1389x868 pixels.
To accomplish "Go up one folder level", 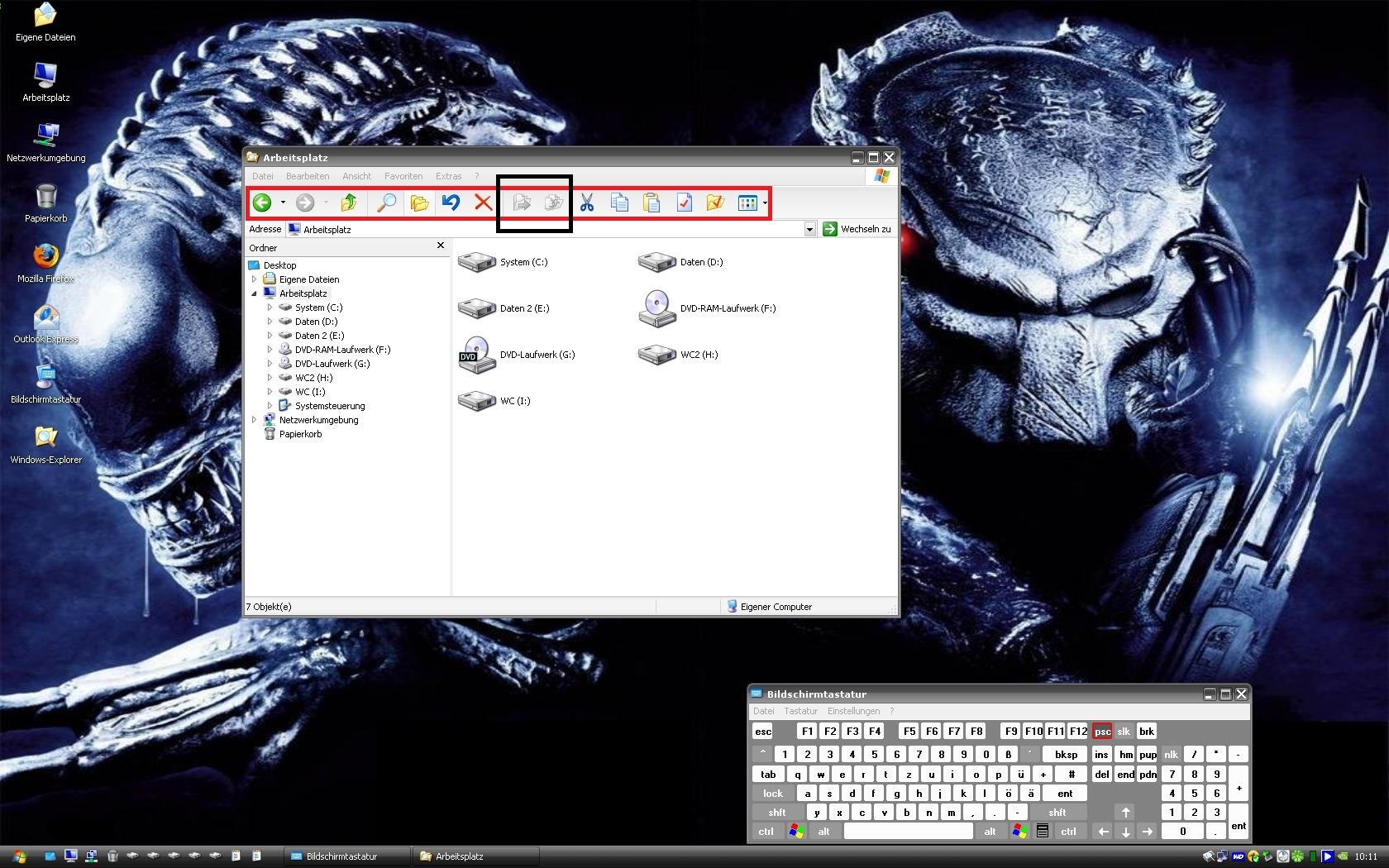I will click(x=349, y=203).
